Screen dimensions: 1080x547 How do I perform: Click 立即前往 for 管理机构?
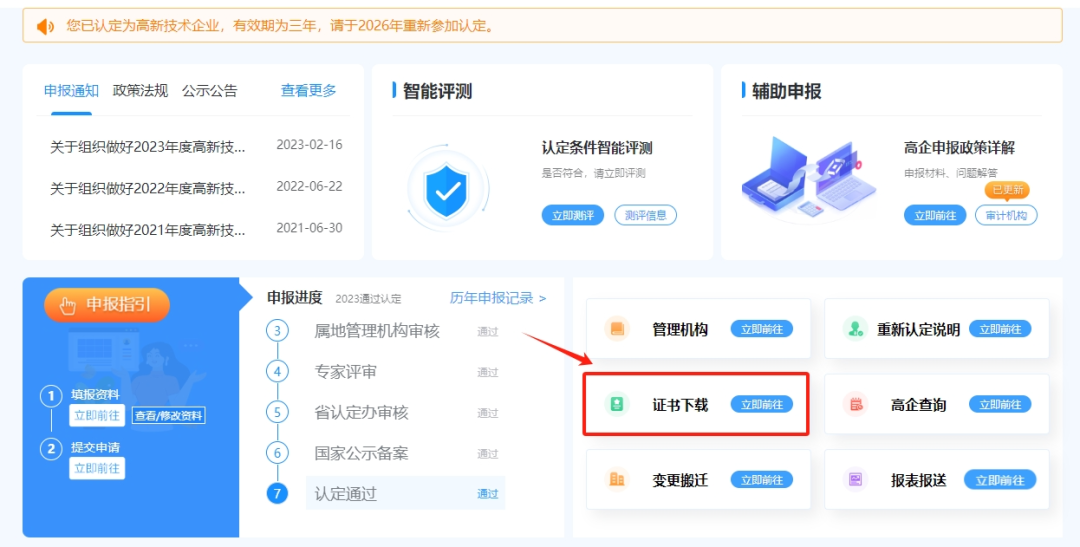[x=762, y=329]
